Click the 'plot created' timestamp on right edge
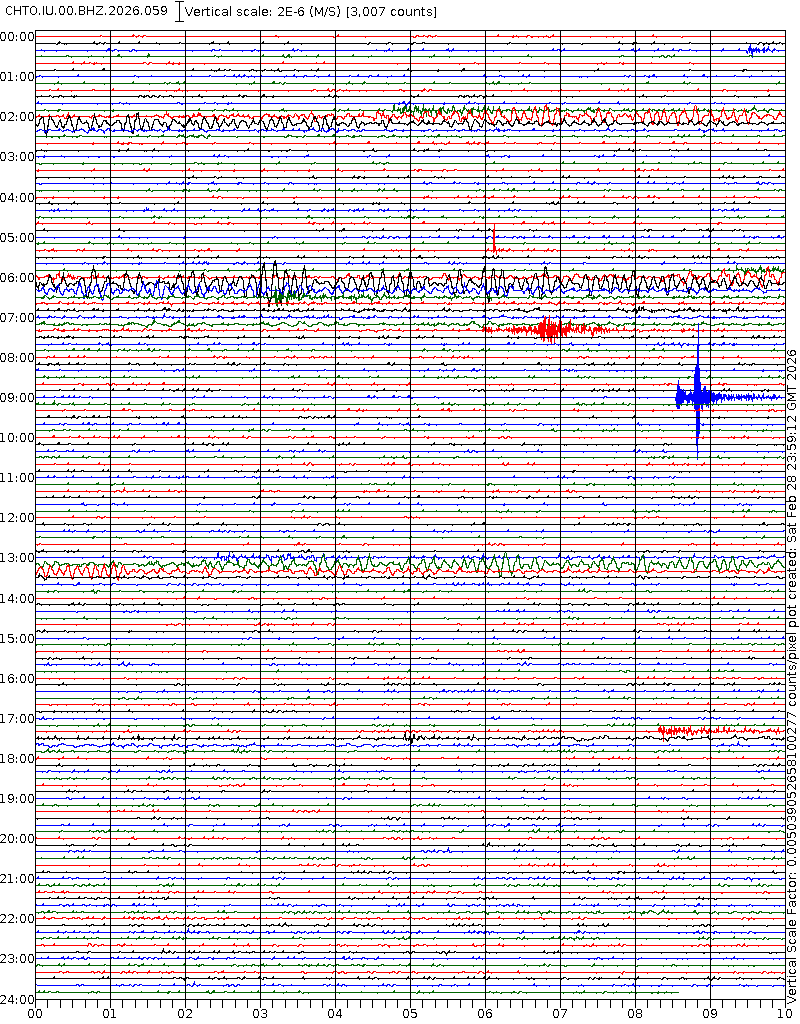The width and height of the screenshot is (800, 1024). pos(791,560)
